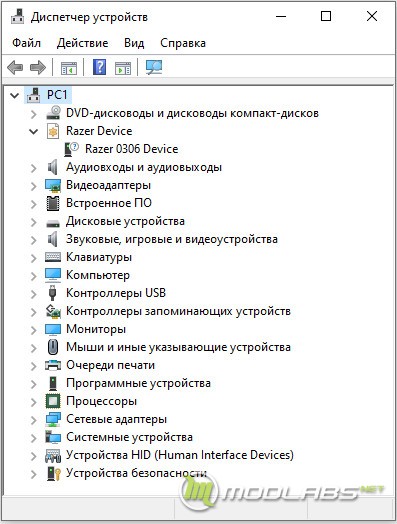Expand Мыши и иные указывающие устройства
The height and width of the screenshot is (524, 397).
coord(33,348)
